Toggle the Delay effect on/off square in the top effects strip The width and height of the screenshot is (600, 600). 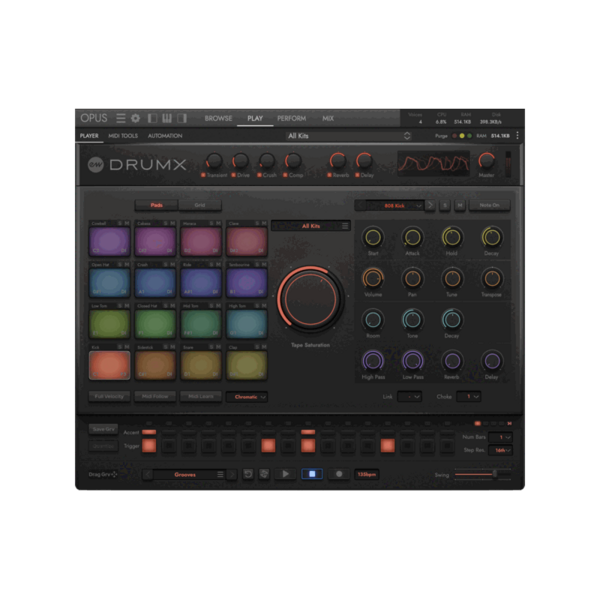(x=357, y=175)
